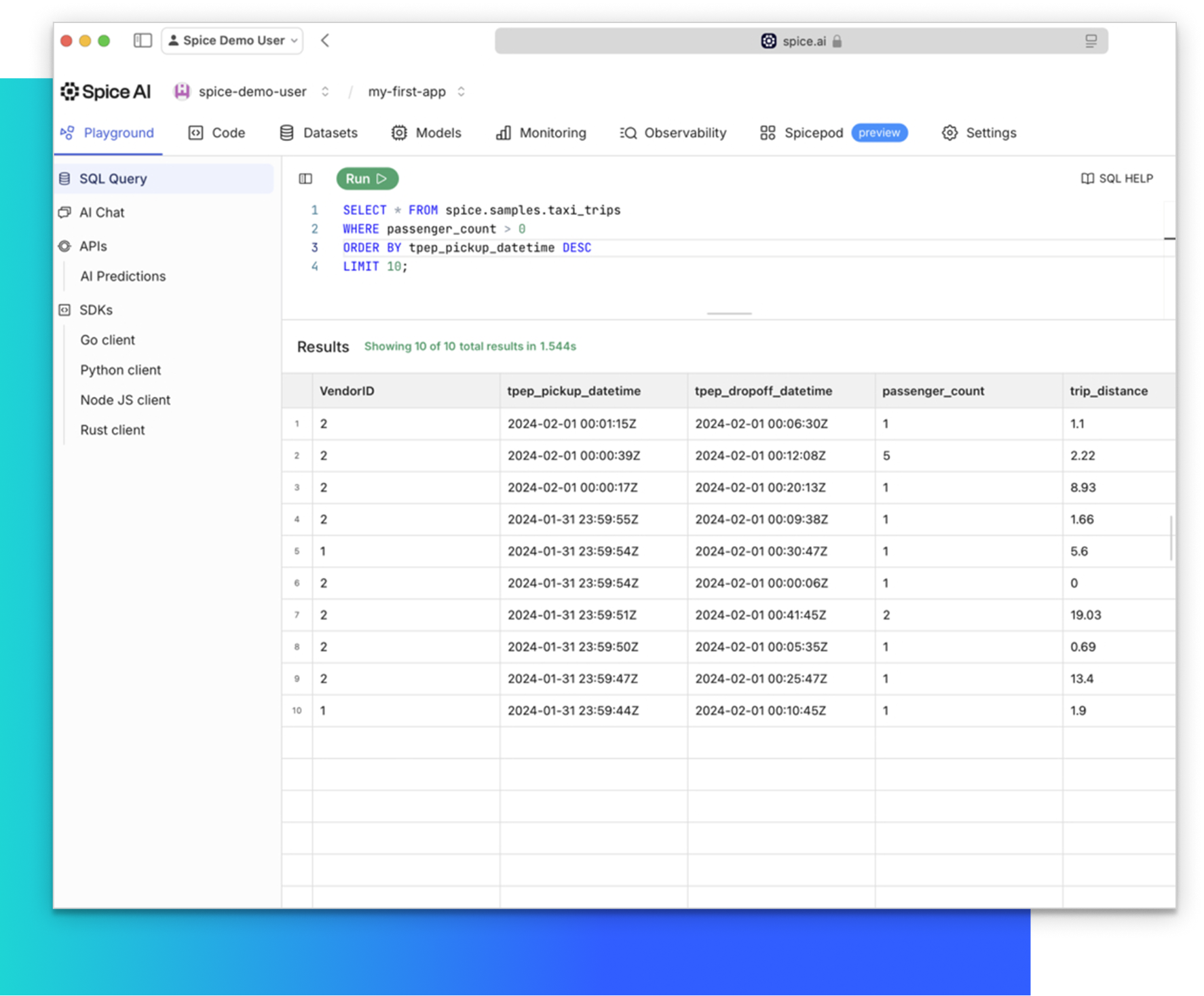The width and height of the screenshot is (1204, 996).
Task: Click the Spicepod grid icon
Action: click(768, 133)
